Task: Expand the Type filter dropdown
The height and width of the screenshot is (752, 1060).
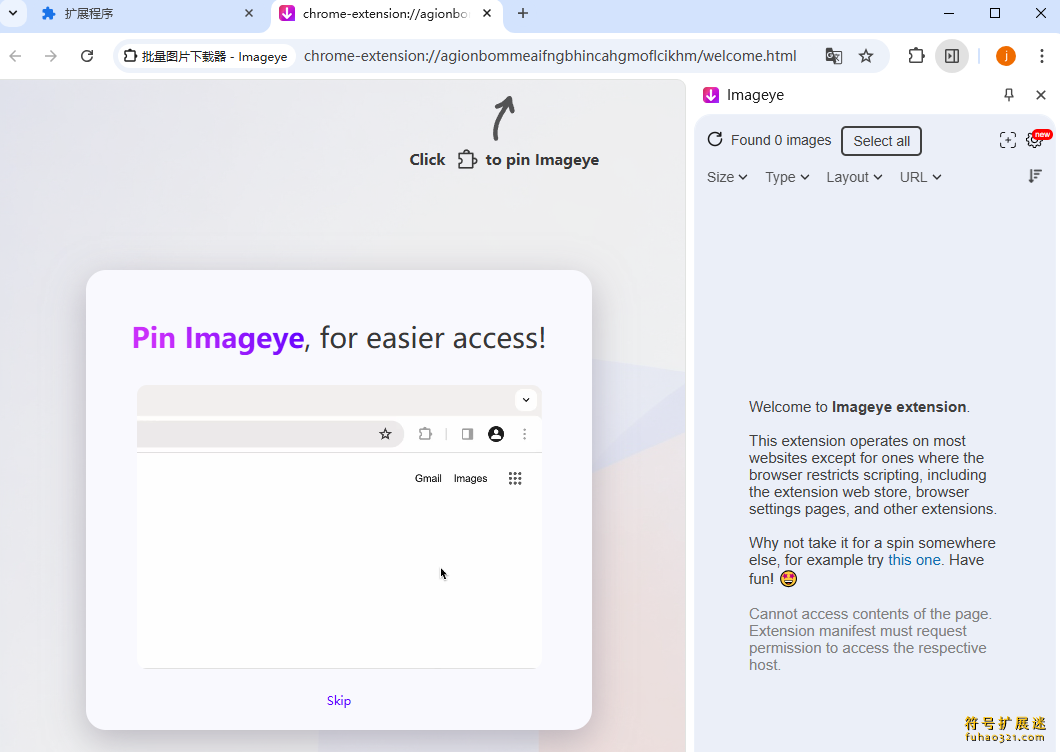Action: [787, 177]
